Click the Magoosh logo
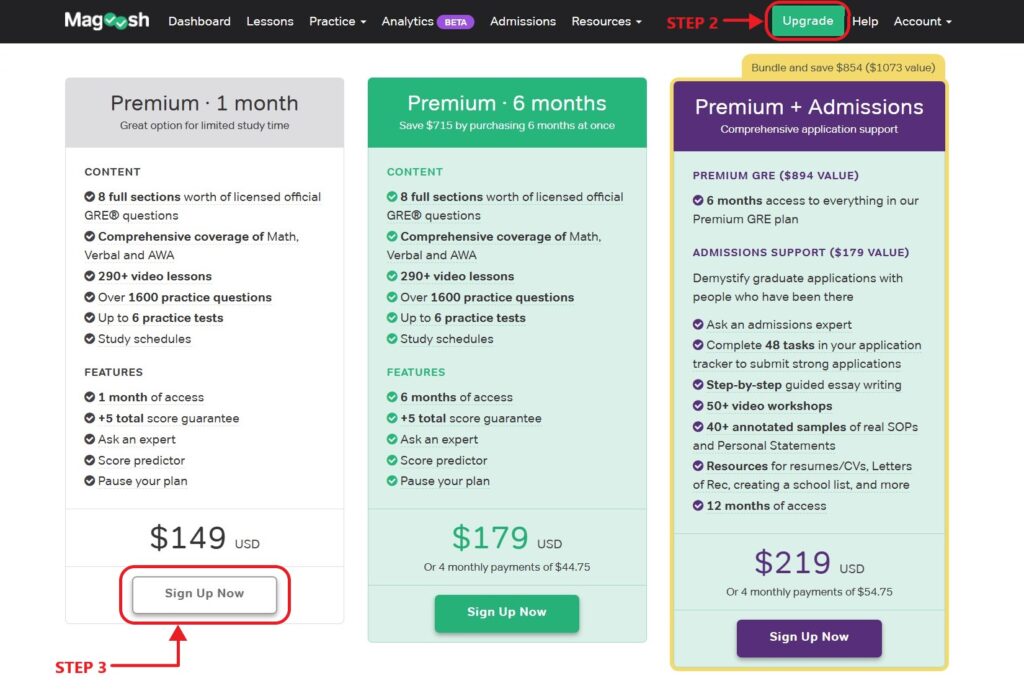Viewport: 1024px width, 691px height. 105,20
